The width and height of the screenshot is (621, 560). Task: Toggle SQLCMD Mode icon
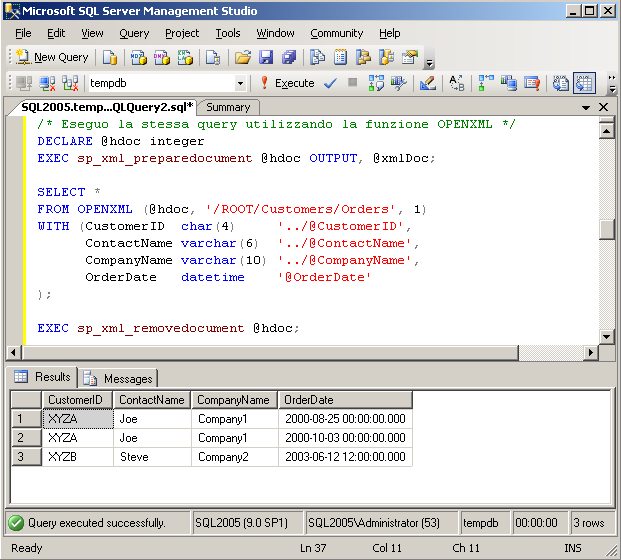click(x=532, y=83)
